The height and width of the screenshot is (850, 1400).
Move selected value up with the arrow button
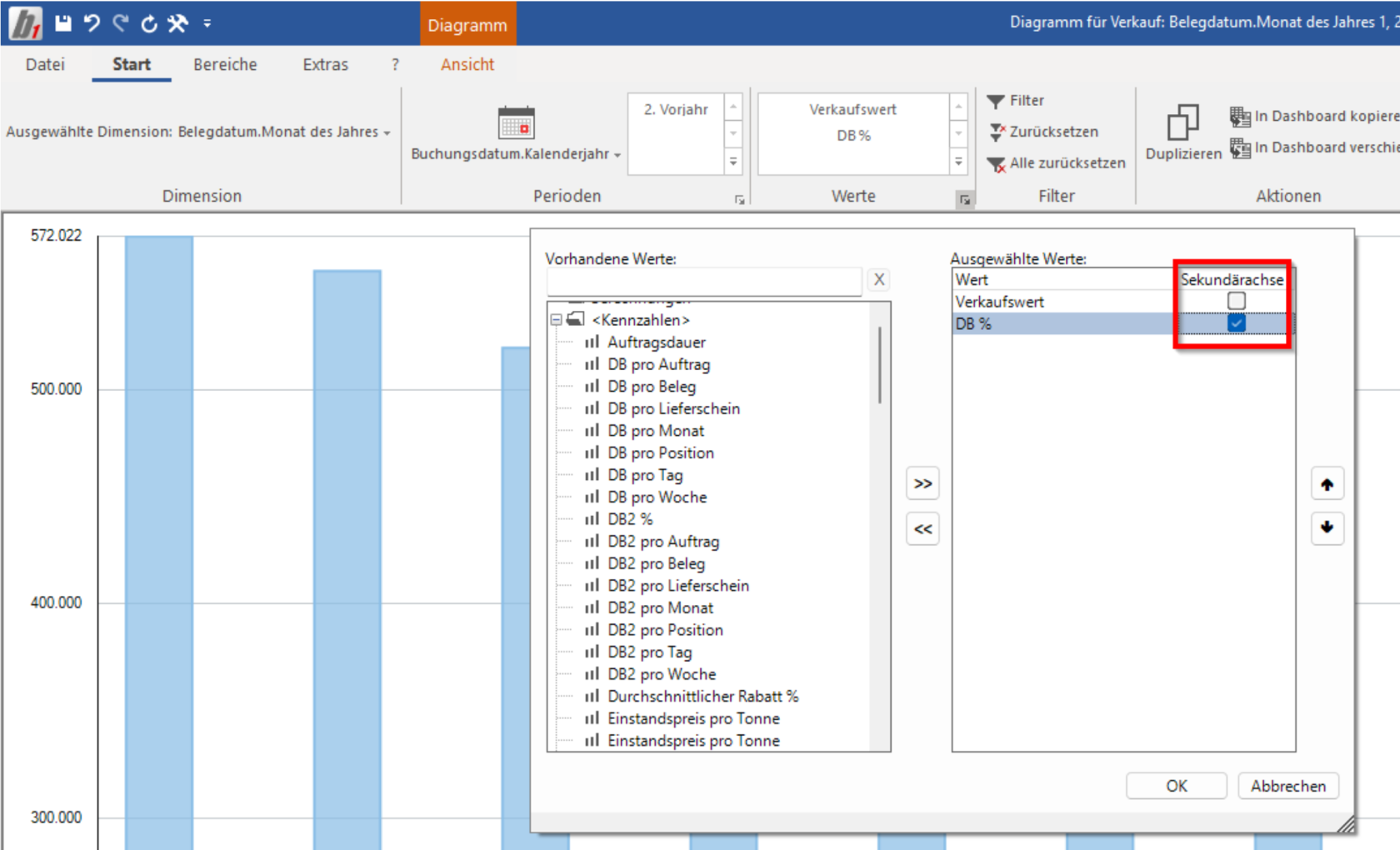coord(1327,484)
